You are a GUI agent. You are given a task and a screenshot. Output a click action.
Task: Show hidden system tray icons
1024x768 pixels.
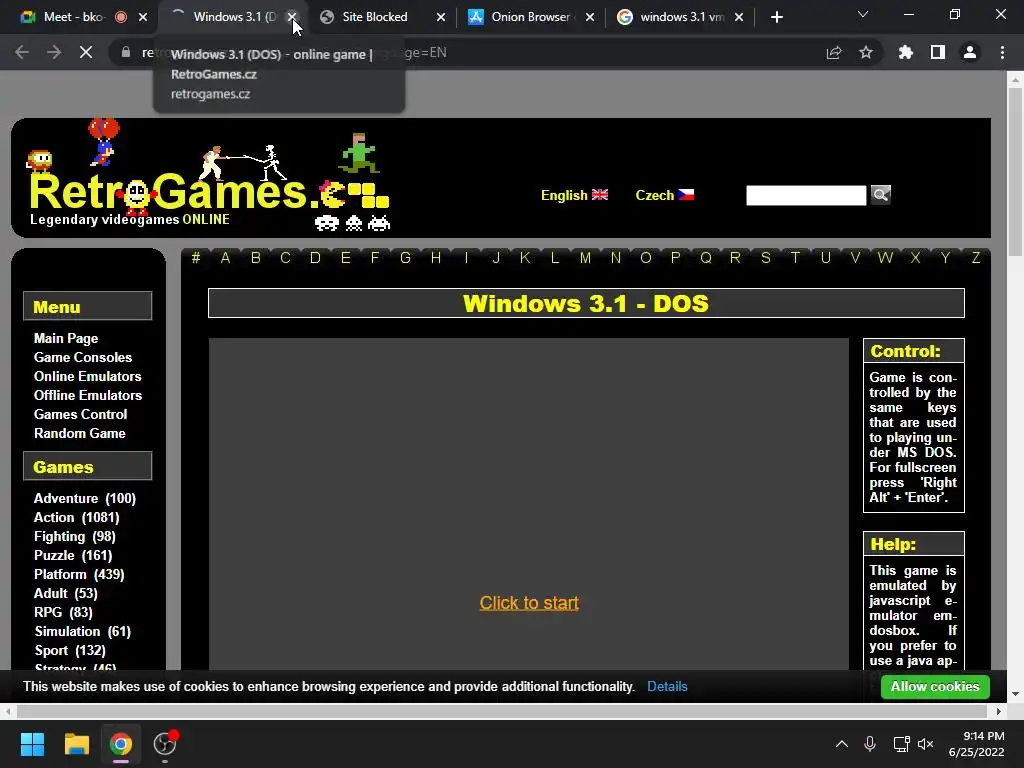[842, 744]
